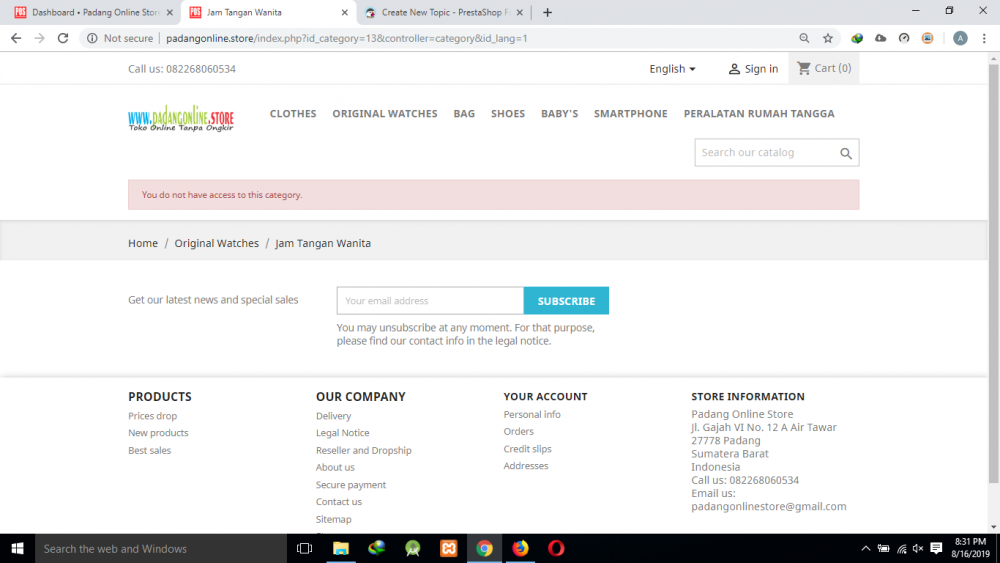1000x563 pixels.
Task: Open the Prices drop link
Action: click(152, 416)
